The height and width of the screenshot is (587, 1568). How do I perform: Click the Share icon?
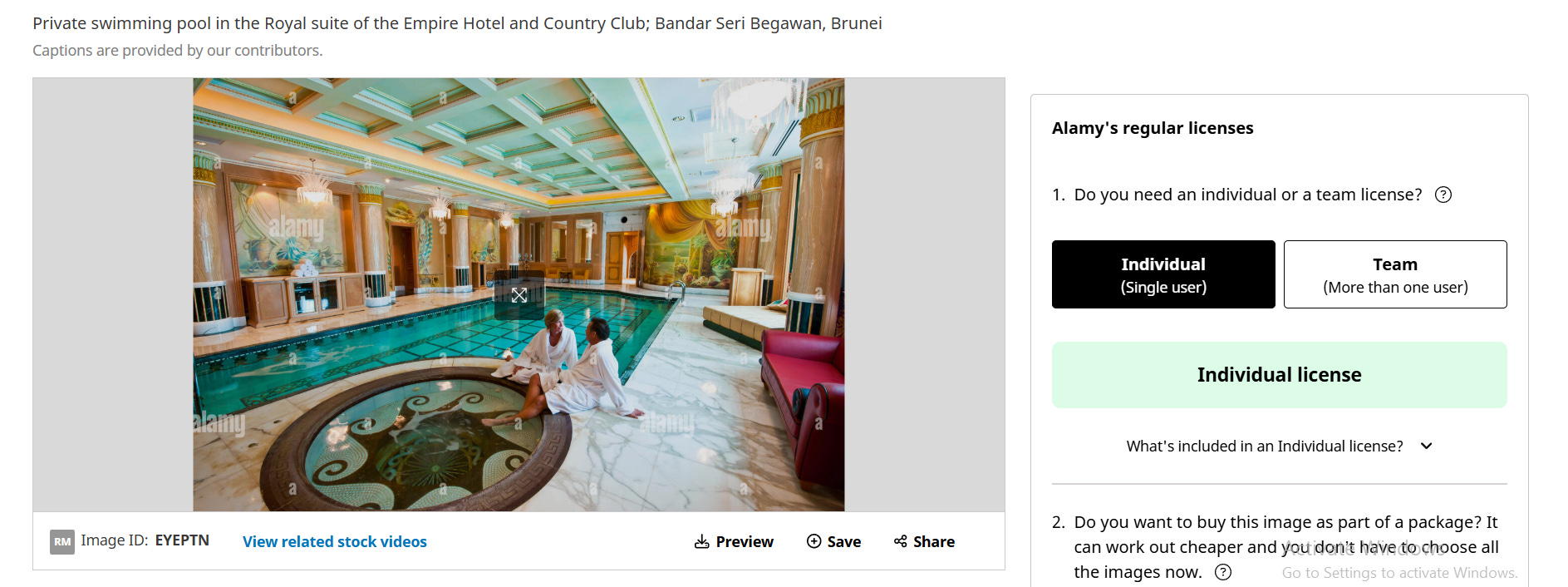point(901,541)
